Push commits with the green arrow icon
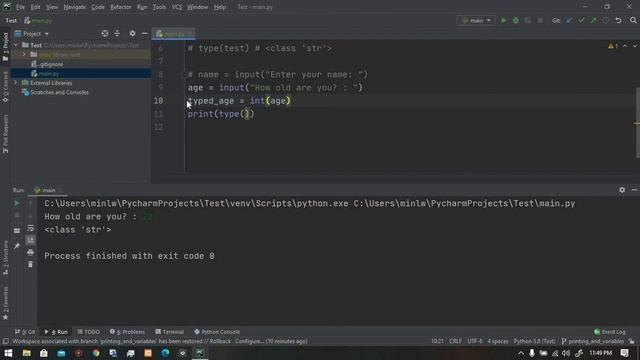This screenshot has height=360, width=640. (x=593, y=20)
